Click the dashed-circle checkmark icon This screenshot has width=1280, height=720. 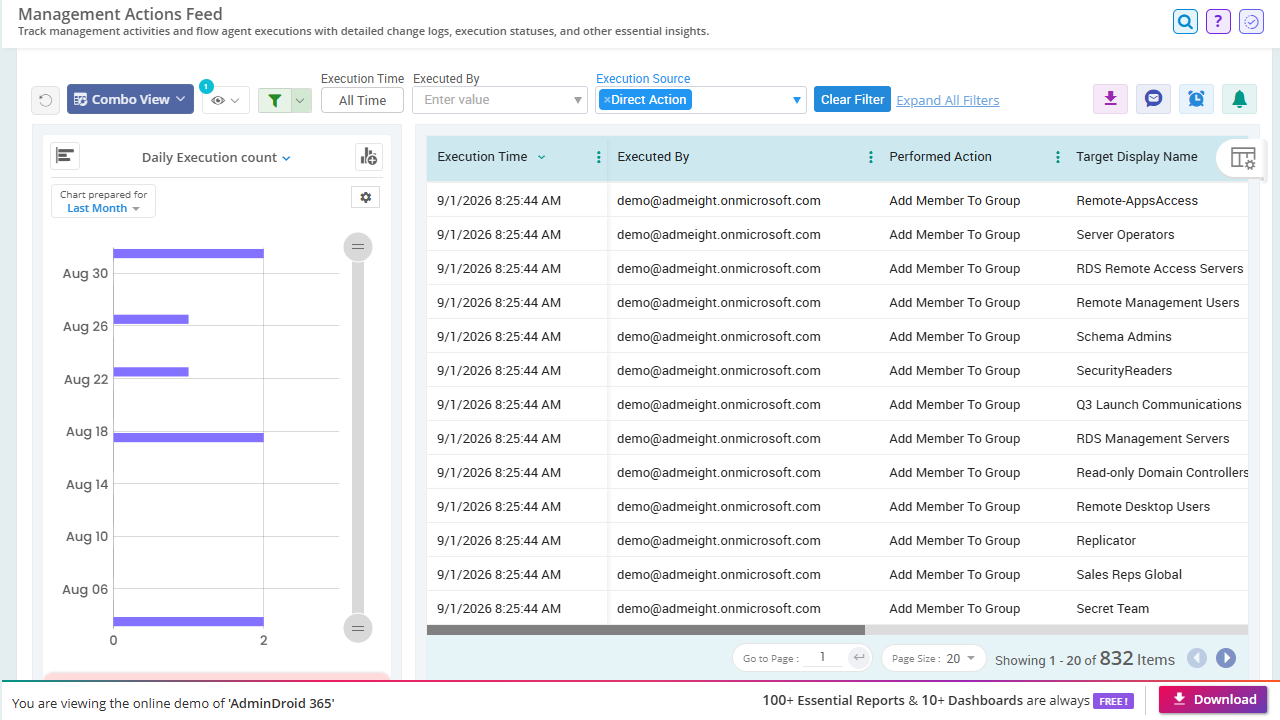click(1251, 21)
